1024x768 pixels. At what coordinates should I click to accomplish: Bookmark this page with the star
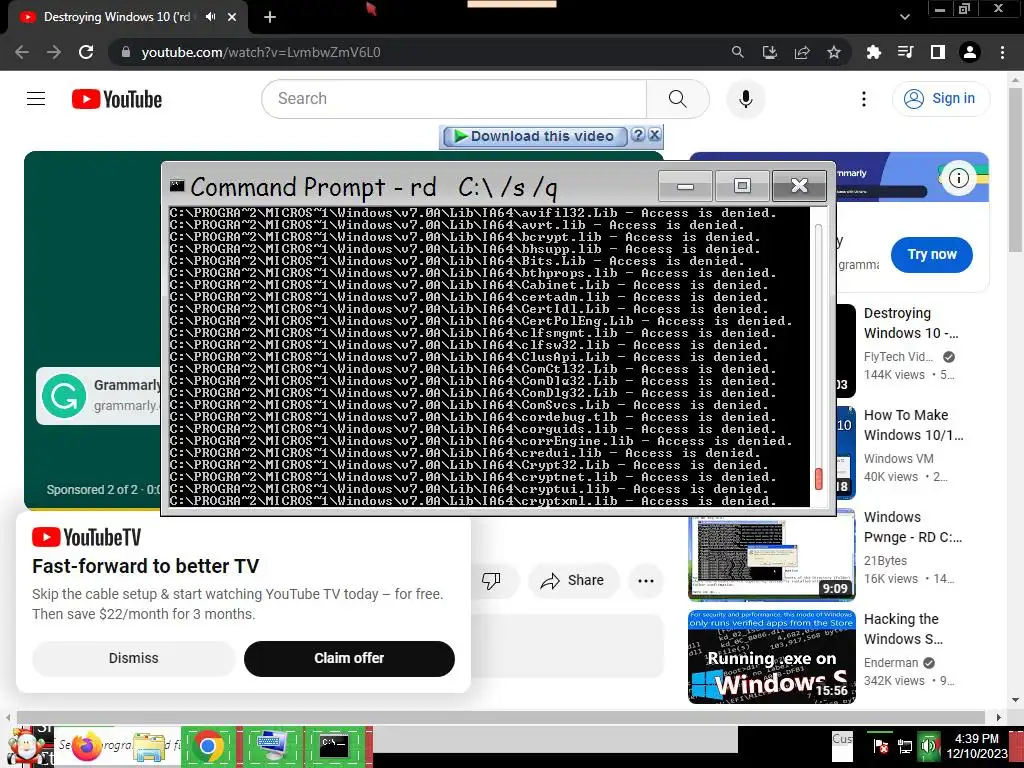click(834, 52)
